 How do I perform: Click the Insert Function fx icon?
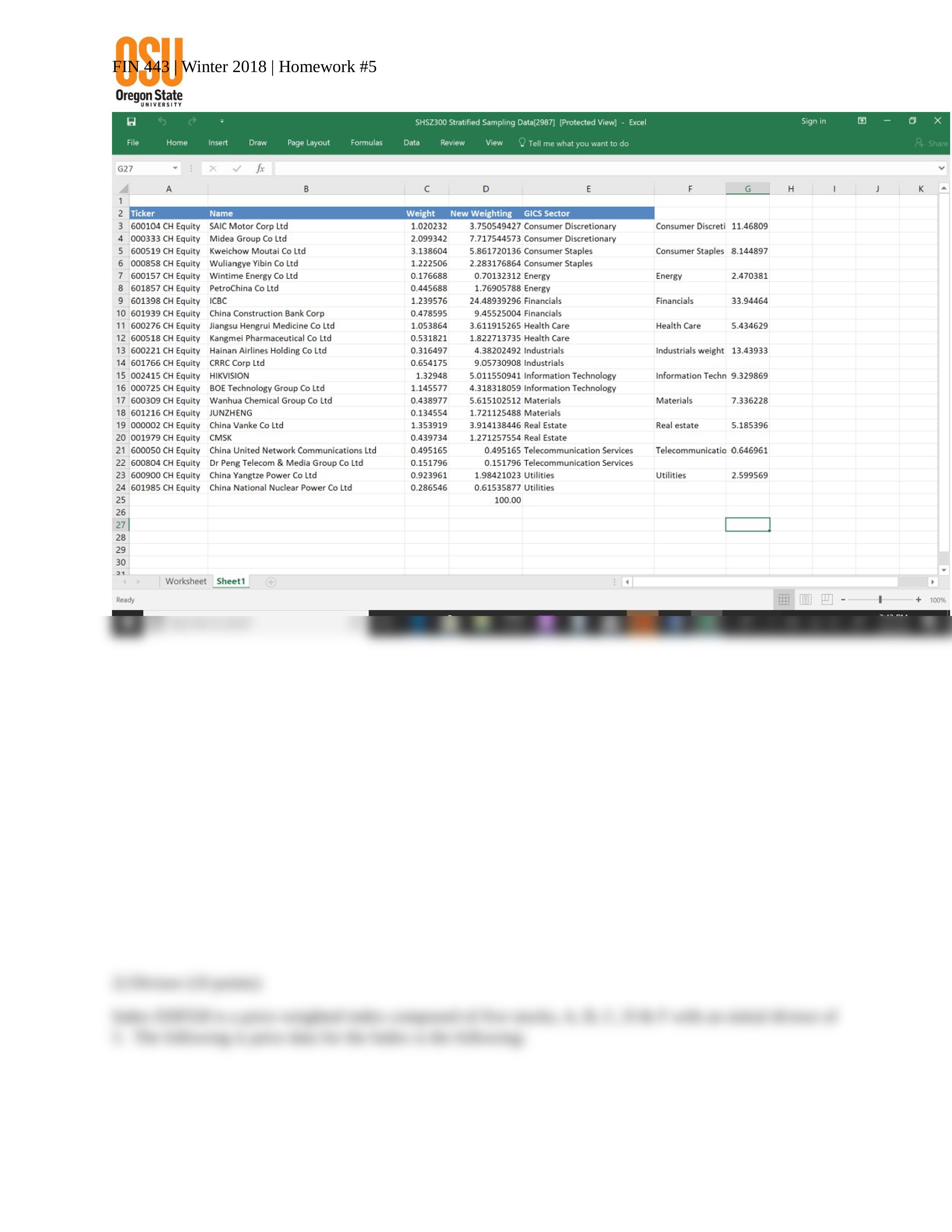(x=260, y=168)
